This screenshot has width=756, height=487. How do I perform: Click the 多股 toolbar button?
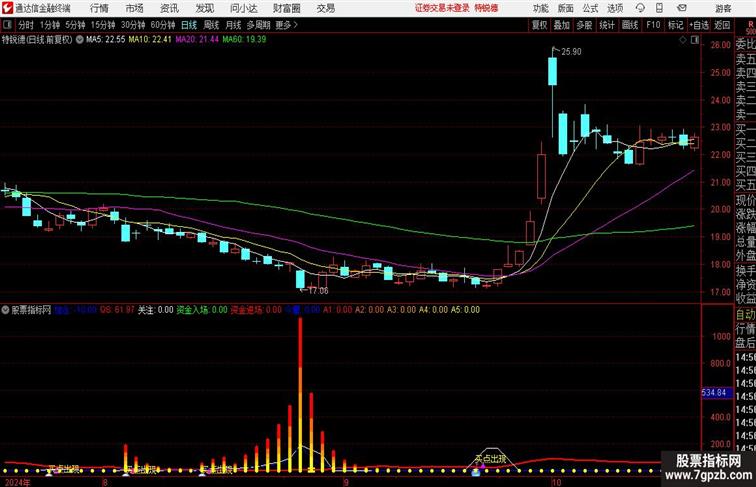[584, 25]
